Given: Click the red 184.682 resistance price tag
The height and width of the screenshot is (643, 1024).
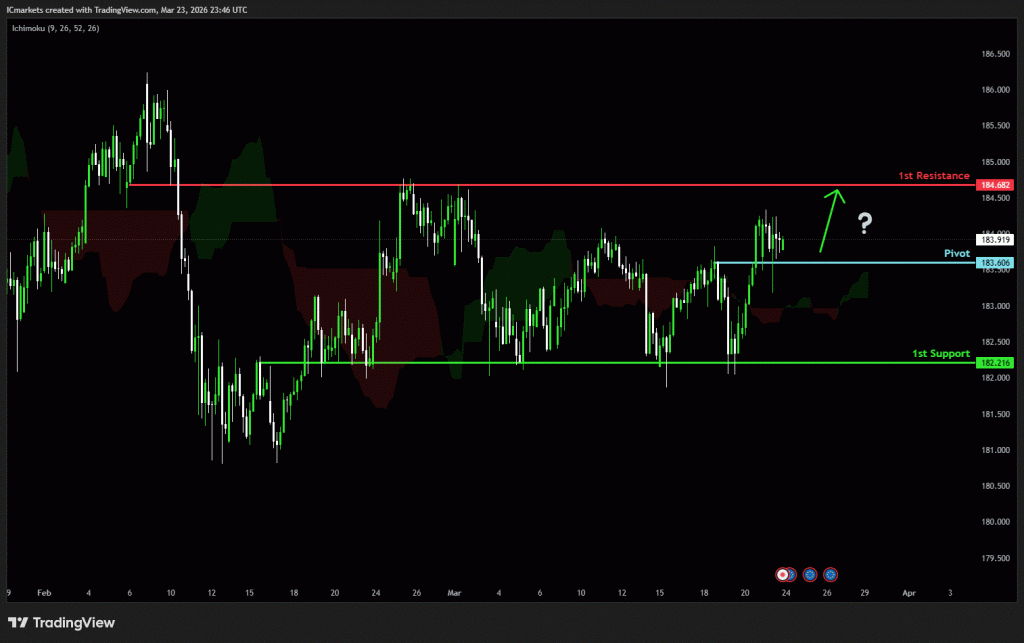Looking at the screenshot, I should point(996,185).
